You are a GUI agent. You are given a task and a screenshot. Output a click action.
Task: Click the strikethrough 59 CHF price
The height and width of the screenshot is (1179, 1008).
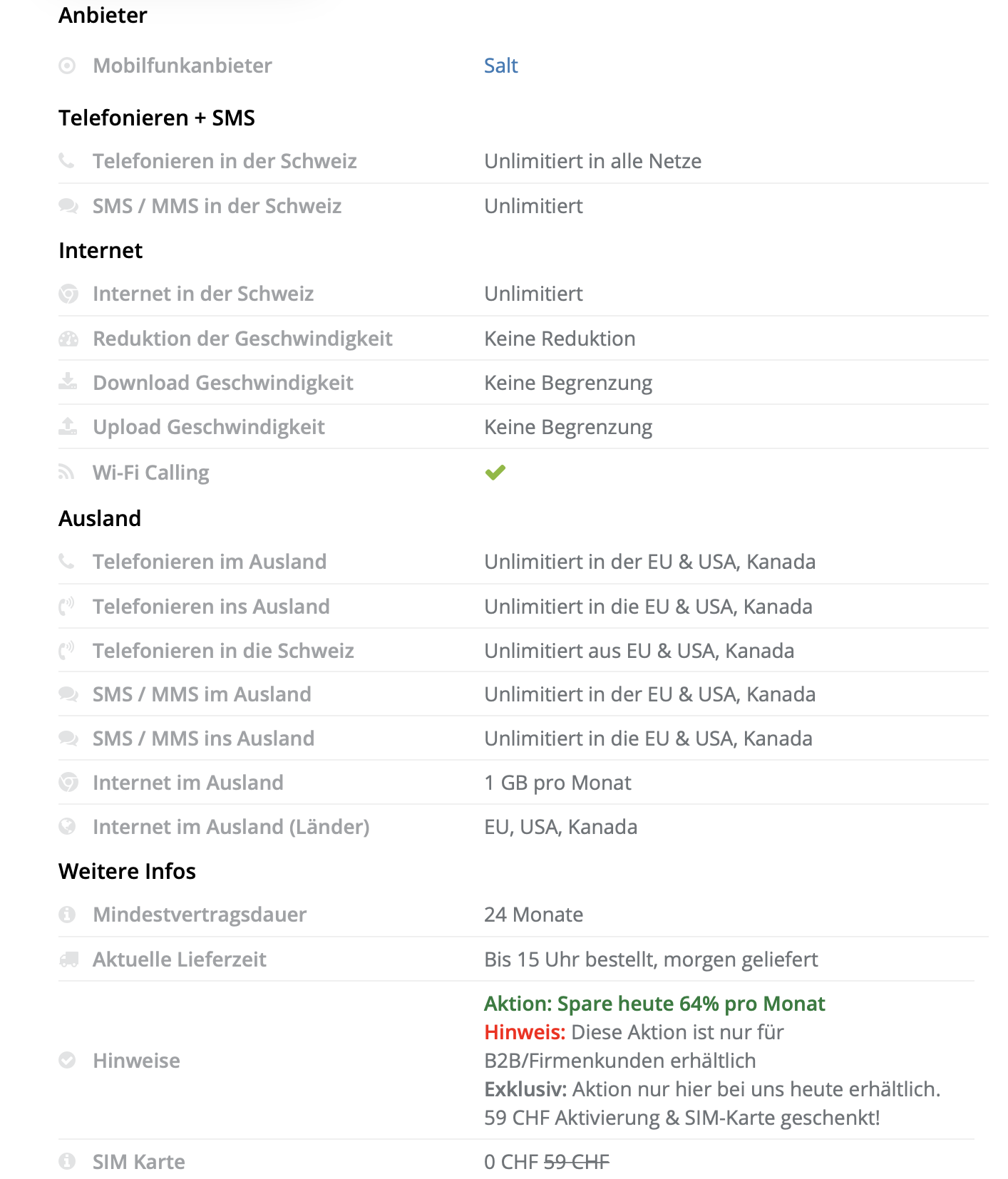click(x=576, y=1162)
